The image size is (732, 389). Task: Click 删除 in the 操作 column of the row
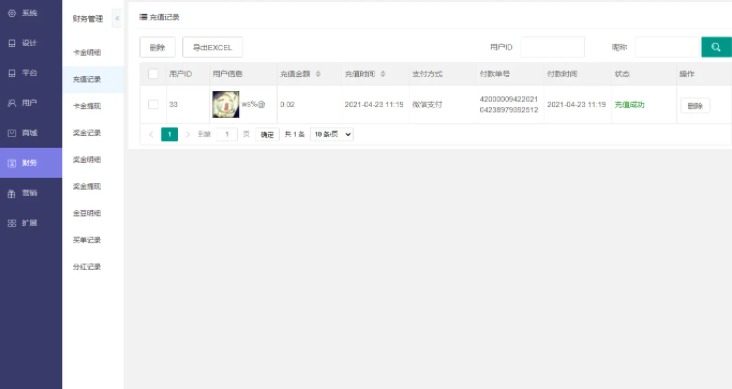(695, 106)
